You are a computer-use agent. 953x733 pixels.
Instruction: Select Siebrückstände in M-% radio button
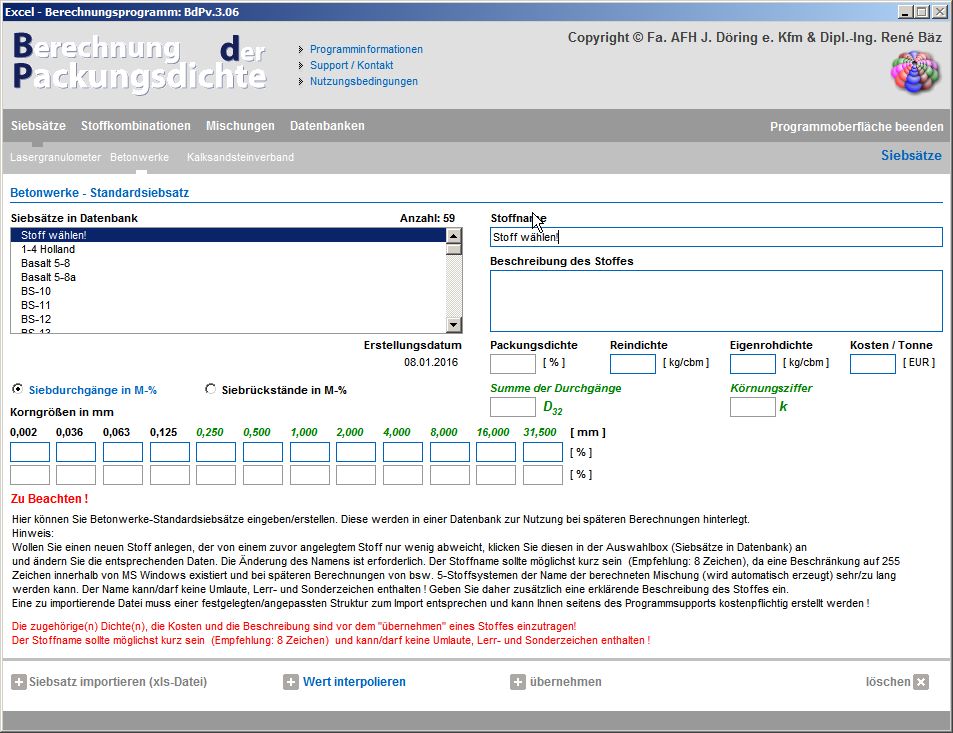click(210, 389)
